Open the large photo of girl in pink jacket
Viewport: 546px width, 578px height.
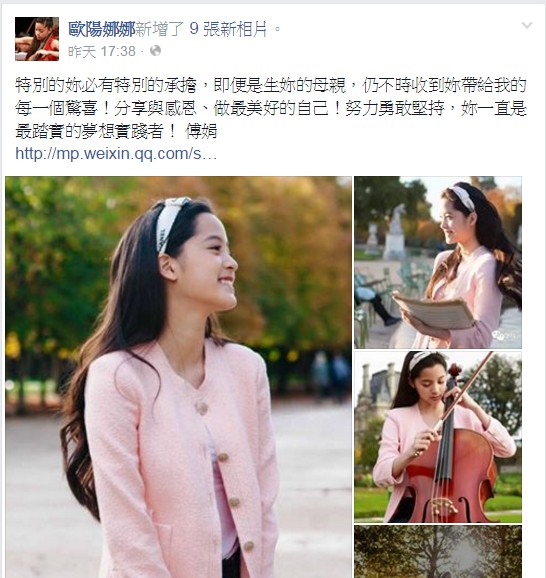coord(178,377)
